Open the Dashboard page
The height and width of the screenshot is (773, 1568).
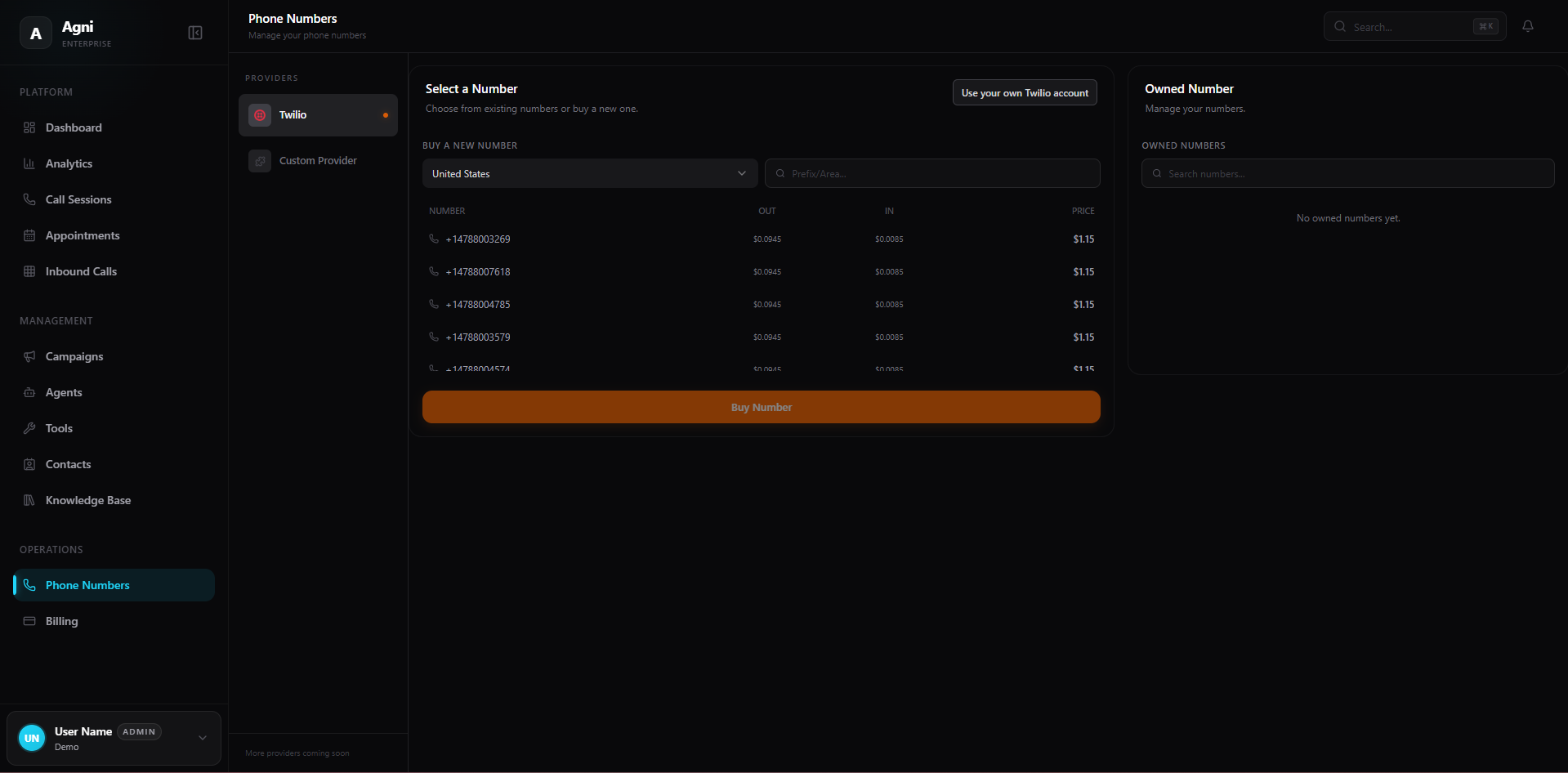[x=74, y=127]
